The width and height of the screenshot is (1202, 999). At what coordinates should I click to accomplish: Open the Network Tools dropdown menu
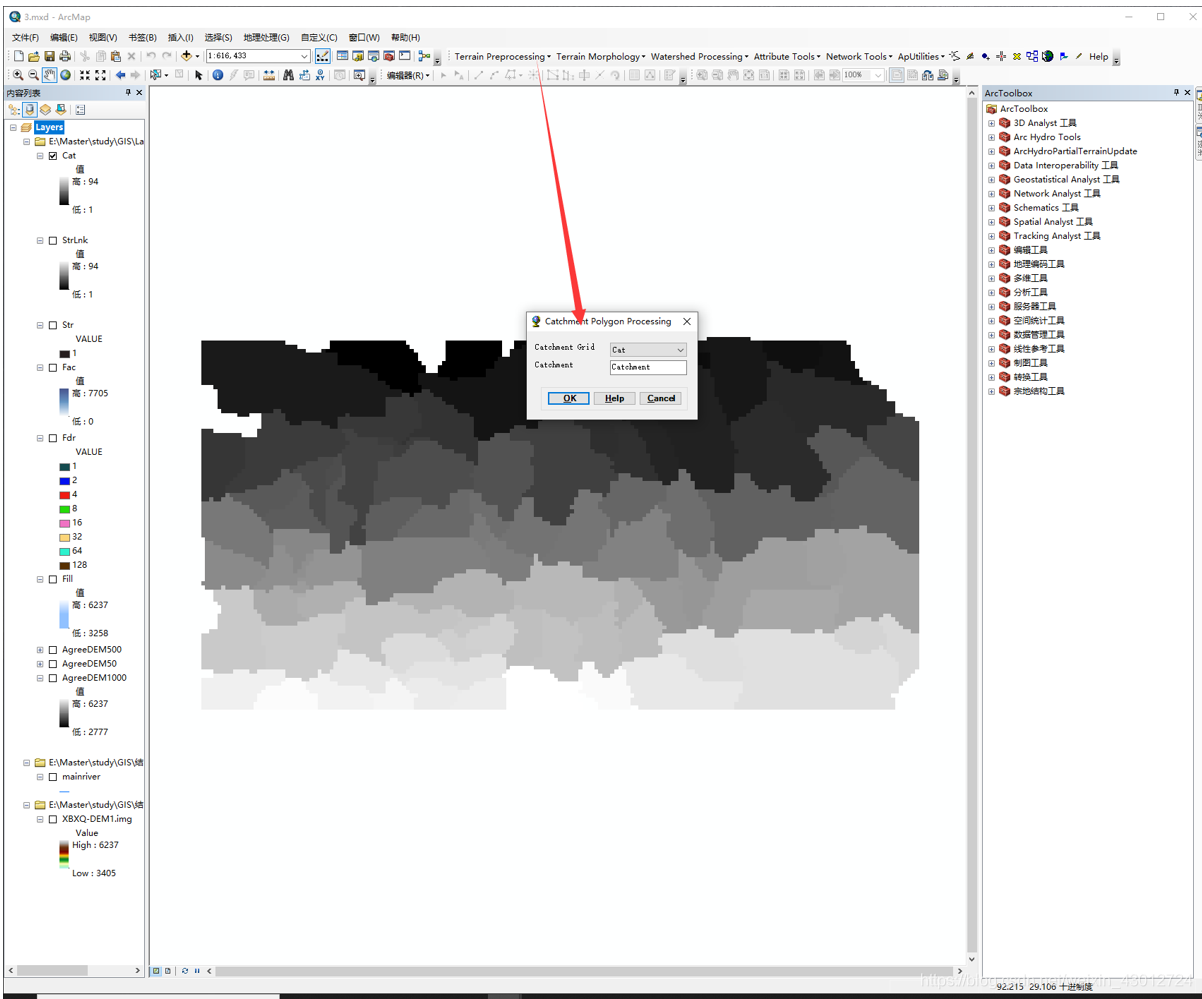point(859,57)
